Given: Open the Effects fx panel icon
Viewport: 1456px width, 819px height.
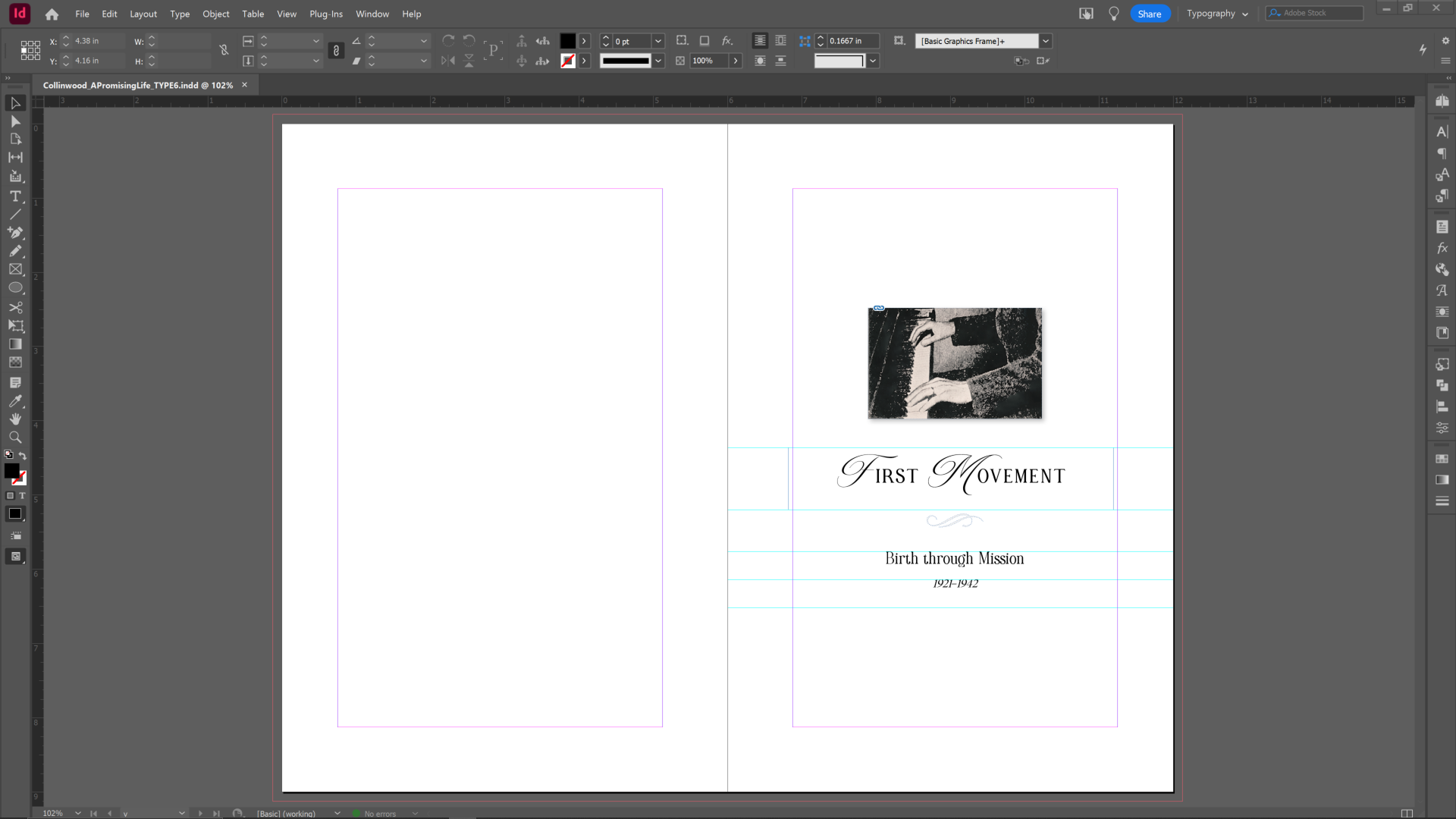Looking at the screenshot, I should pos(1442,248).
